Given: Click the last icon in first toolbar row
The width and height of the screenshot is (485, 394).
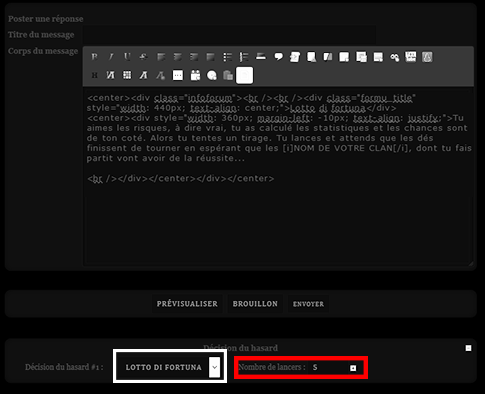Looking at the screenshot, I should pyautogui.click(x=427, y=57).
